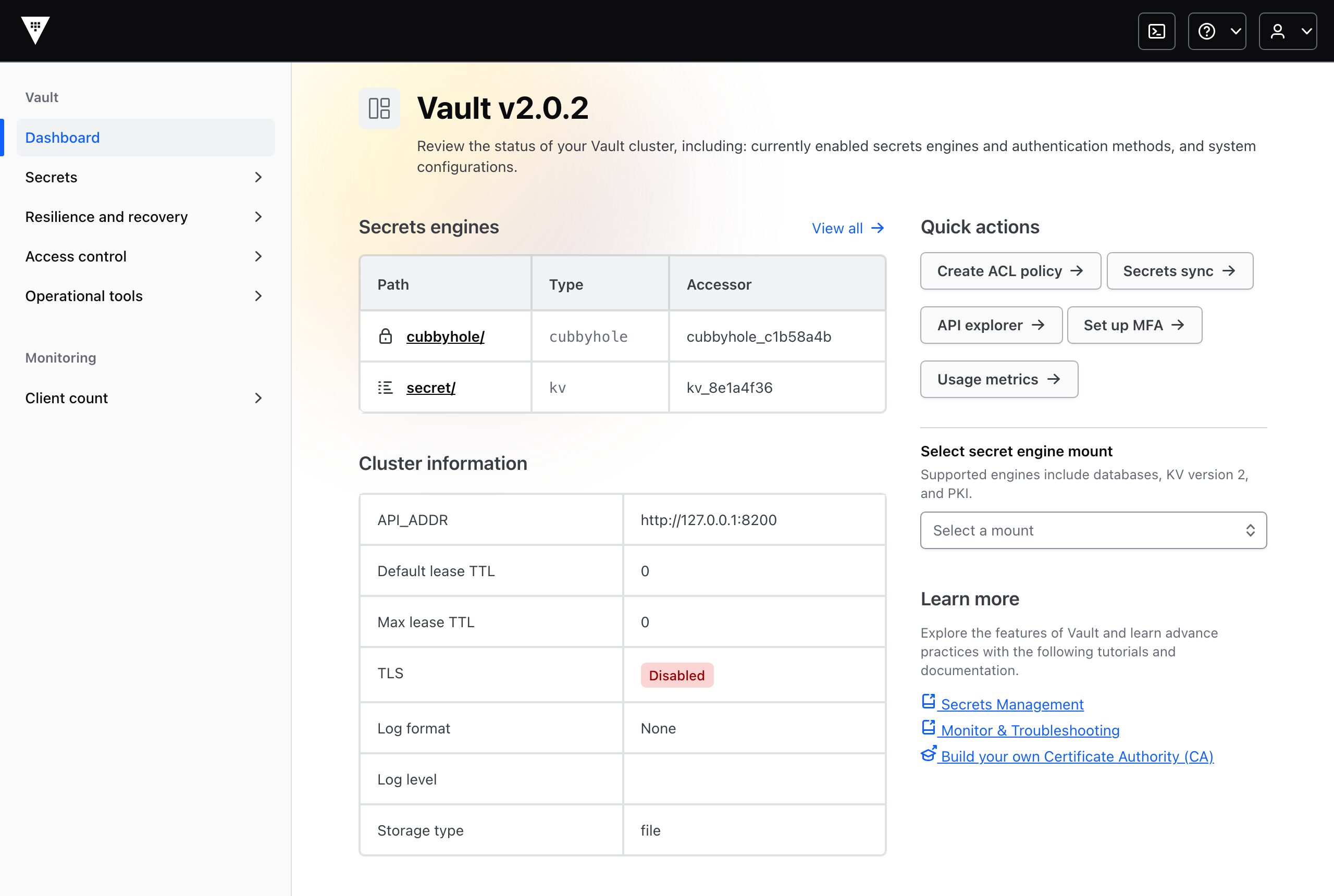Click Secrets sync button
The width and height of the screenshot is (1334, 896).
(1180, 271)
